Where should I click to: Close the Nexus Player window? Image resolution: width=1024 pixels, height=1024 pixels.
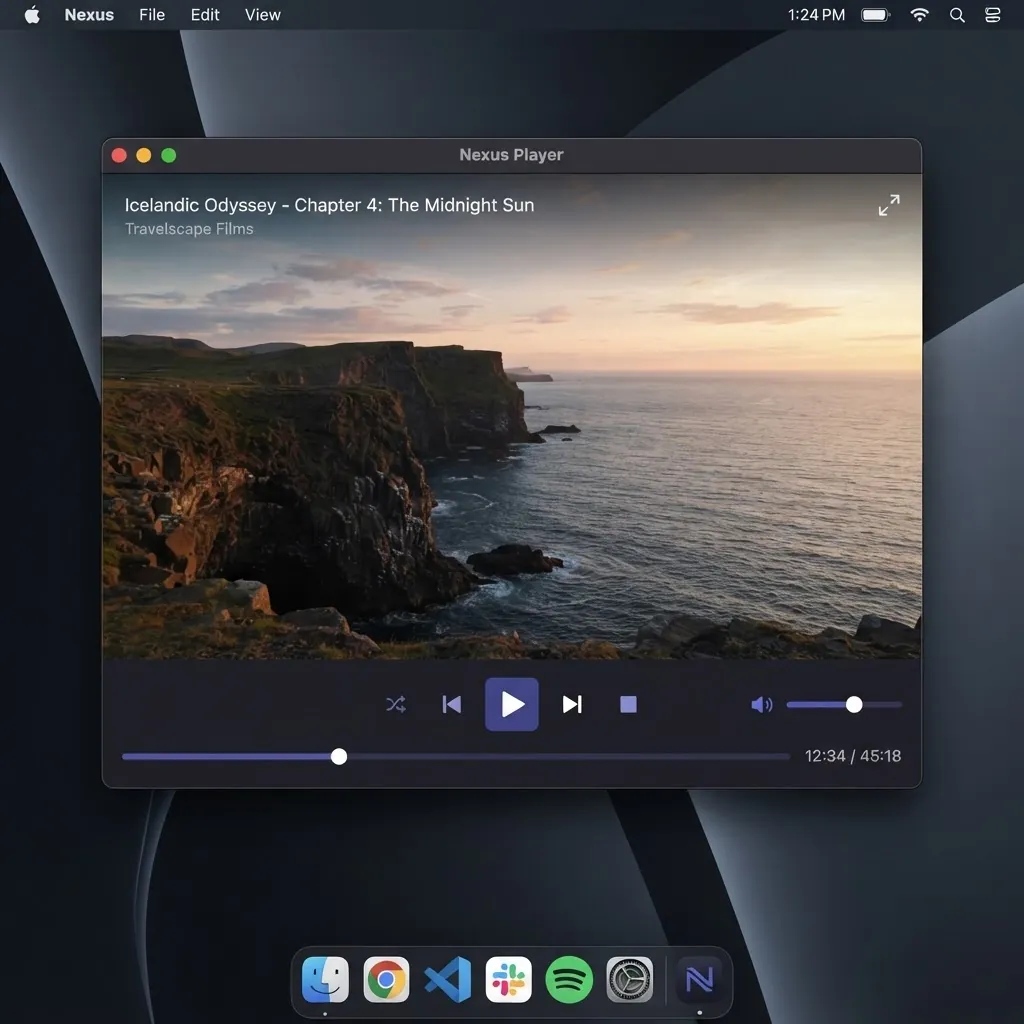click(x=119, y=155)
